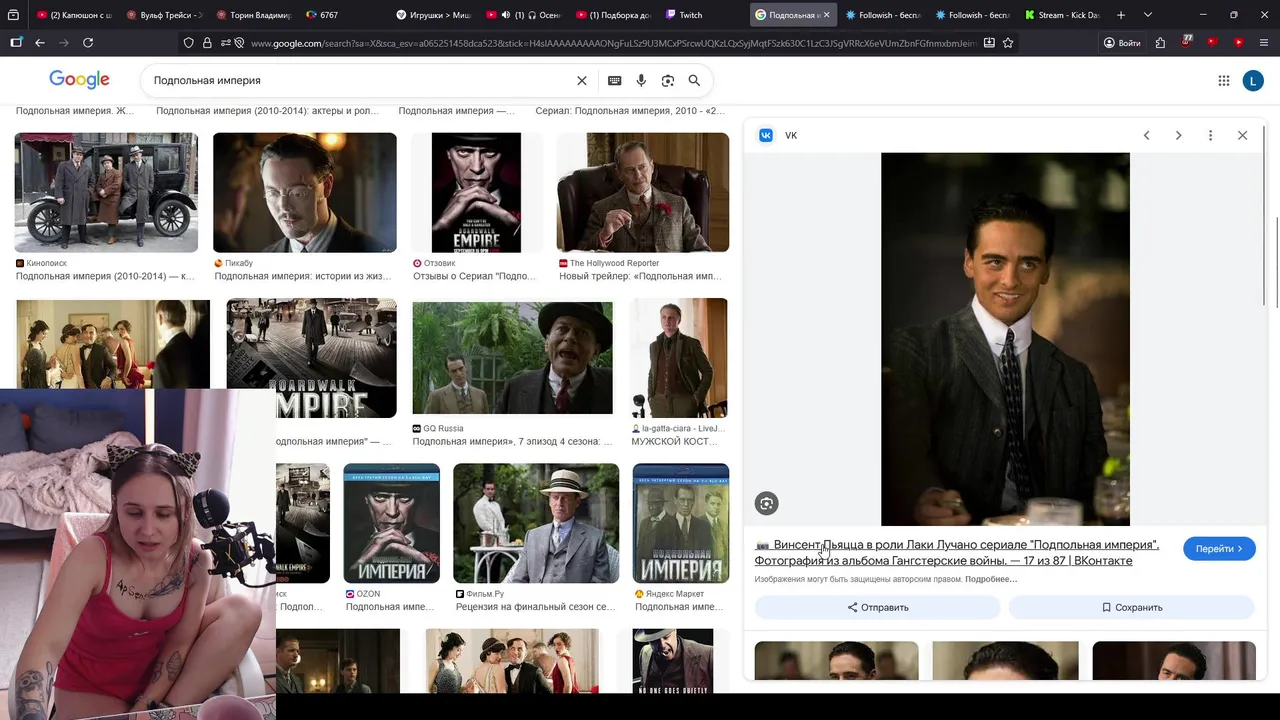The height and width of the screenshot is (720, 1280).
Task: Click the magnifying glass search icon
Action: click(x=694, y=81)
